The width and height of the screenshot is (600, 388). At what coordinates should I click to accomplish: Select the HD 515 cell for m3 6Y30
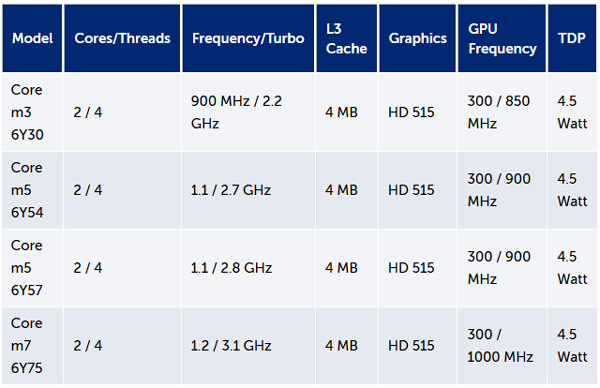[x=417, y=112]
